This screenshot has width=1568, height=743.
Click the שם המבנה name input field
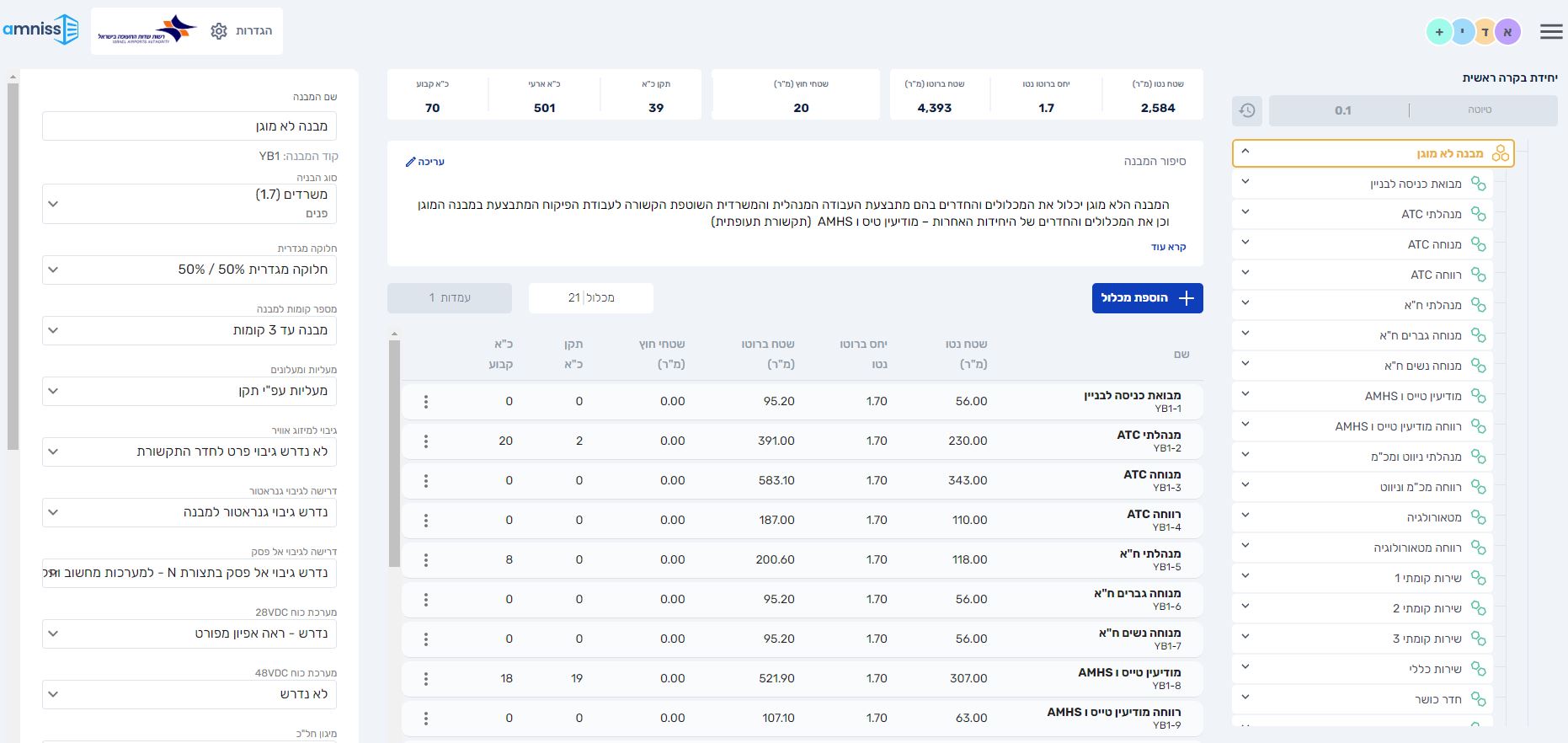tap(189, 126)
